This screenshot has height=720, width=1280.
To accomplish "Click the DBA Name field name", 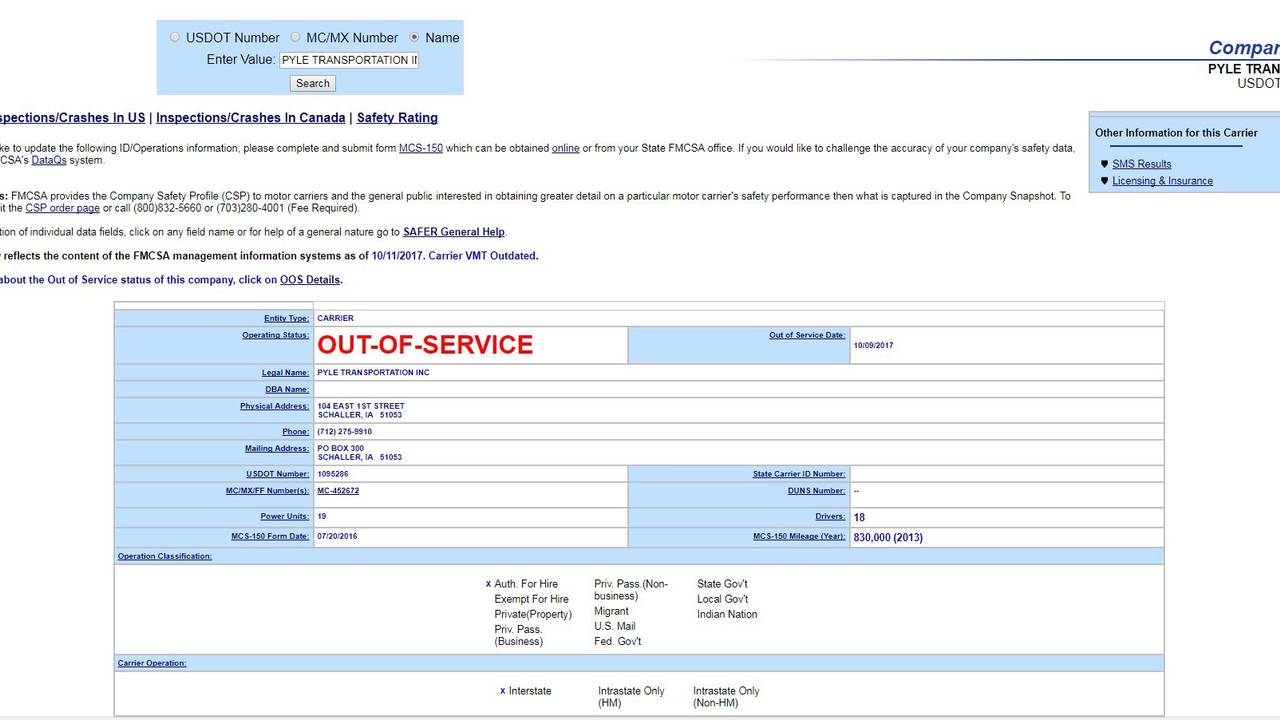I will 287,390.
